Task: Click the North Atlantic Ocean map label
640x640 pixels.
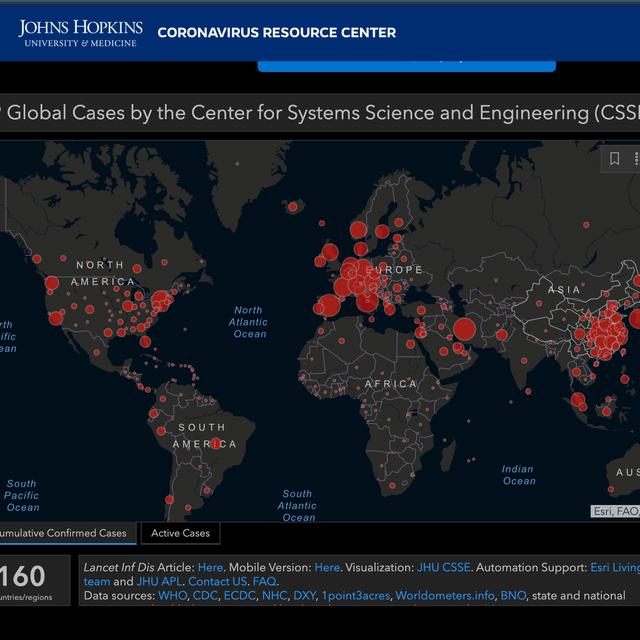Action: (248, 322)
